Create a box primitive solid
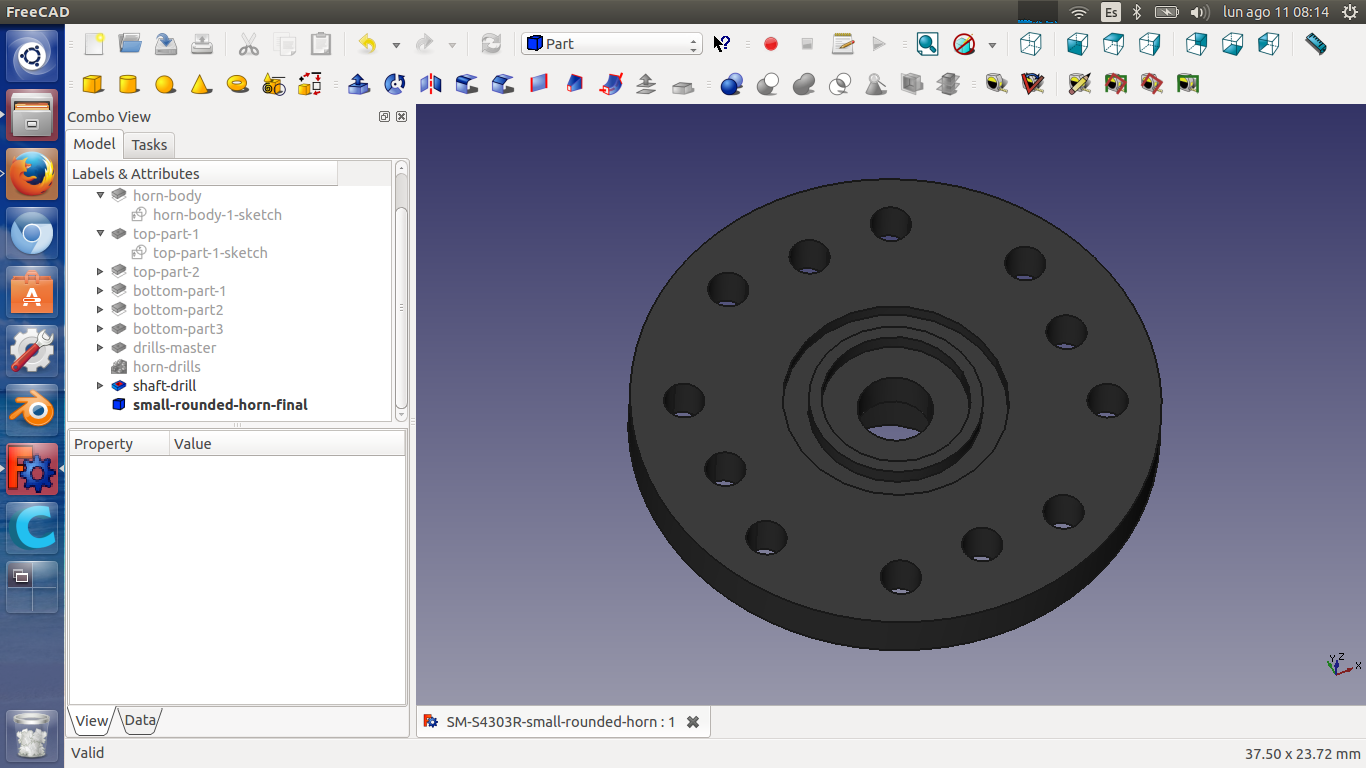Screen dimensions: 1366x768 [93, 84]
